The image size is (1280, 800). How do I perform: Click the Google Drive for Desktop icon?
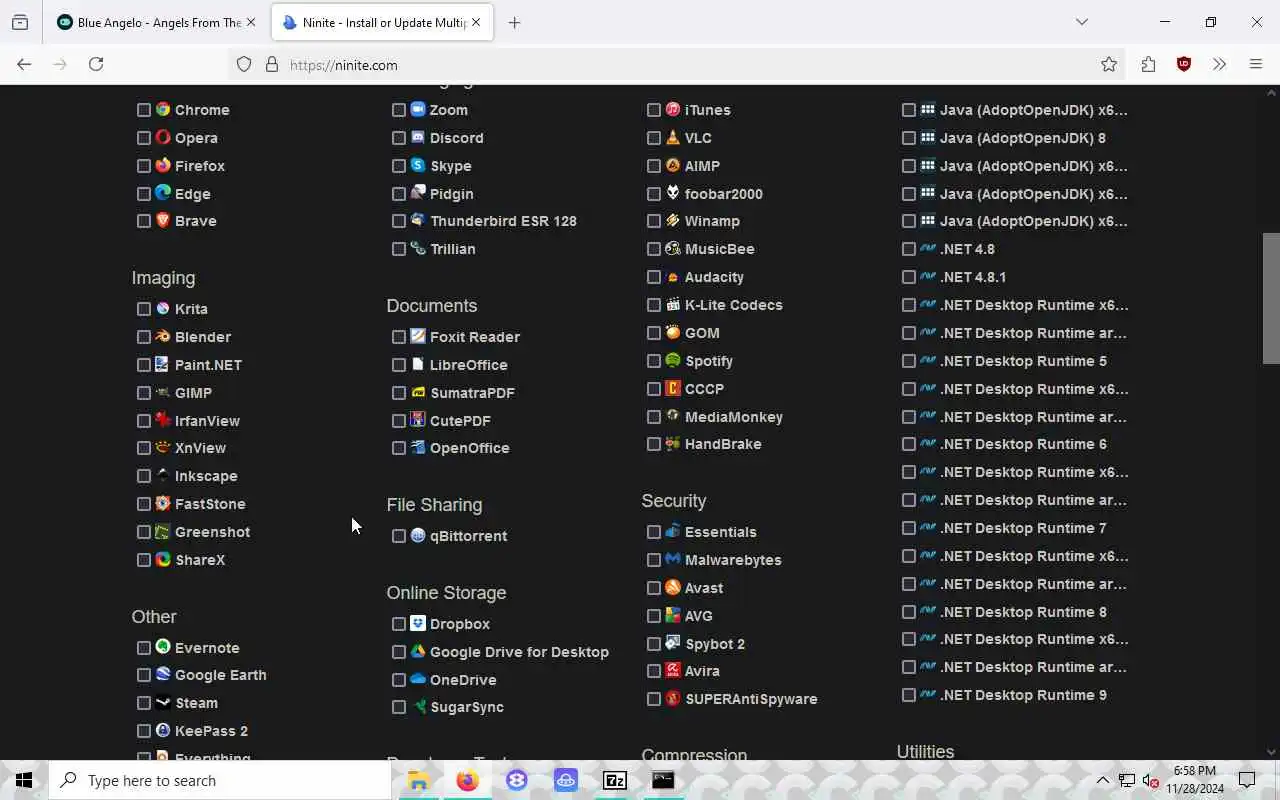click(x=418, y=652)
